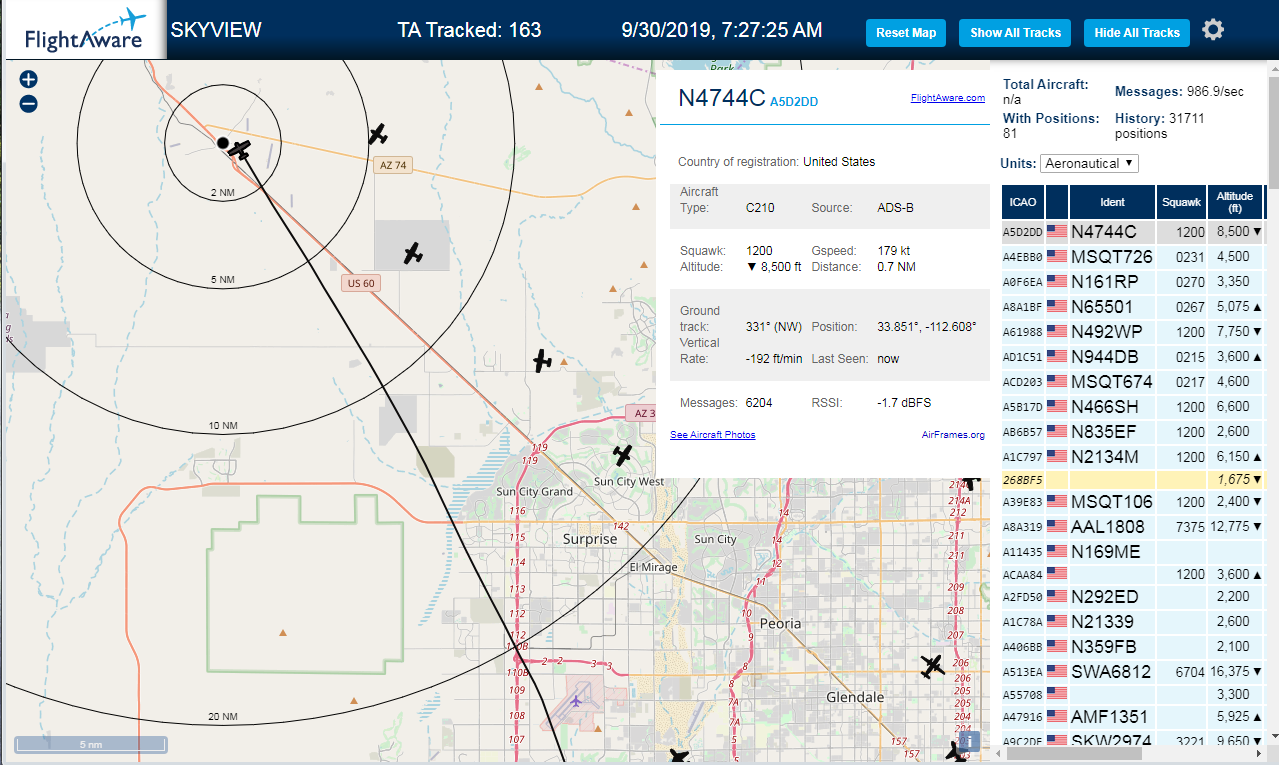Click the Glendale city label on the map
This screenshot has height=765, width=1279.
click(855, 697)
